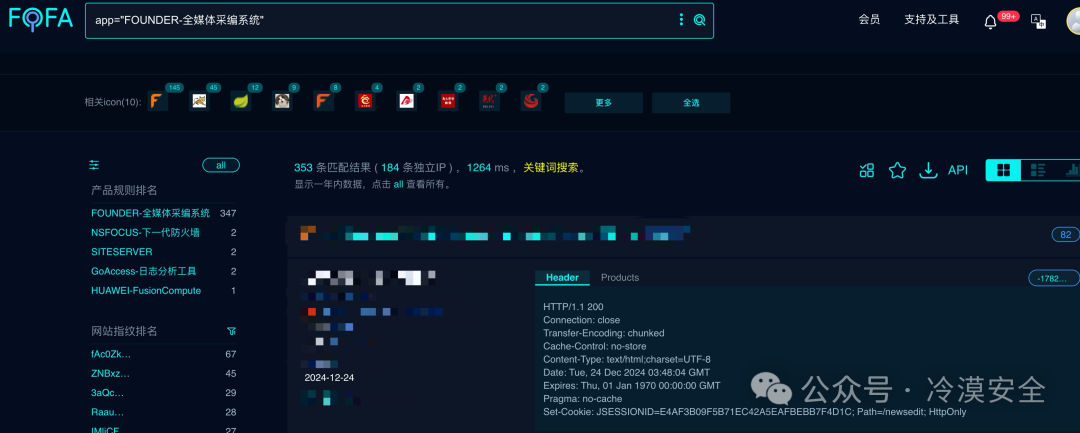Open the user avatar profile
Viewport: 1080px width, 433px height.
click(x=1072, y=21)
